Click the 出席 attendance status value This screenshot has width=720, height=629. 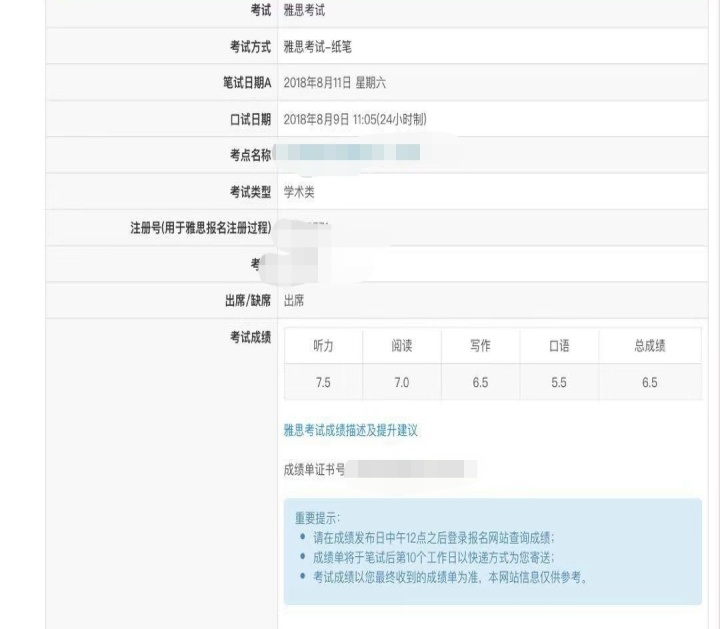pyautogui.click(x=294, y=301)
